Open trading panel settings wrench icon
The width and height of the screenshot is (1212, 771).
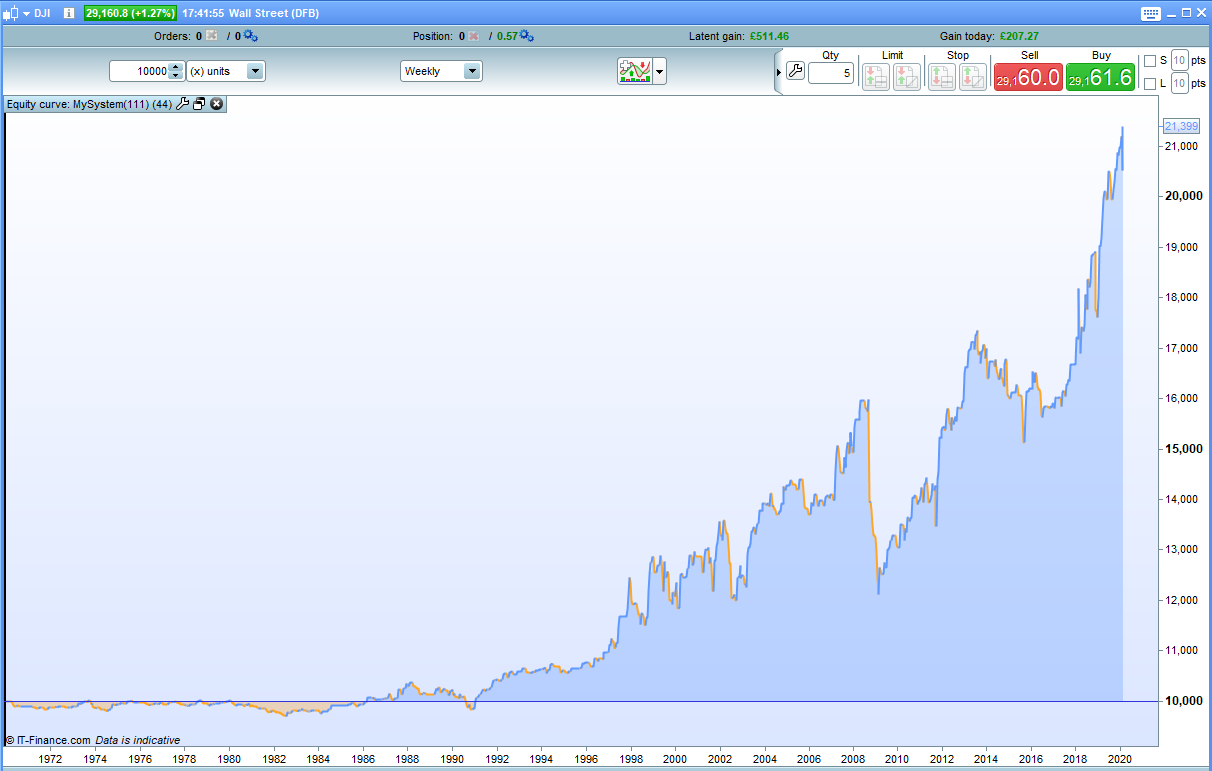[x=796, y=71]
